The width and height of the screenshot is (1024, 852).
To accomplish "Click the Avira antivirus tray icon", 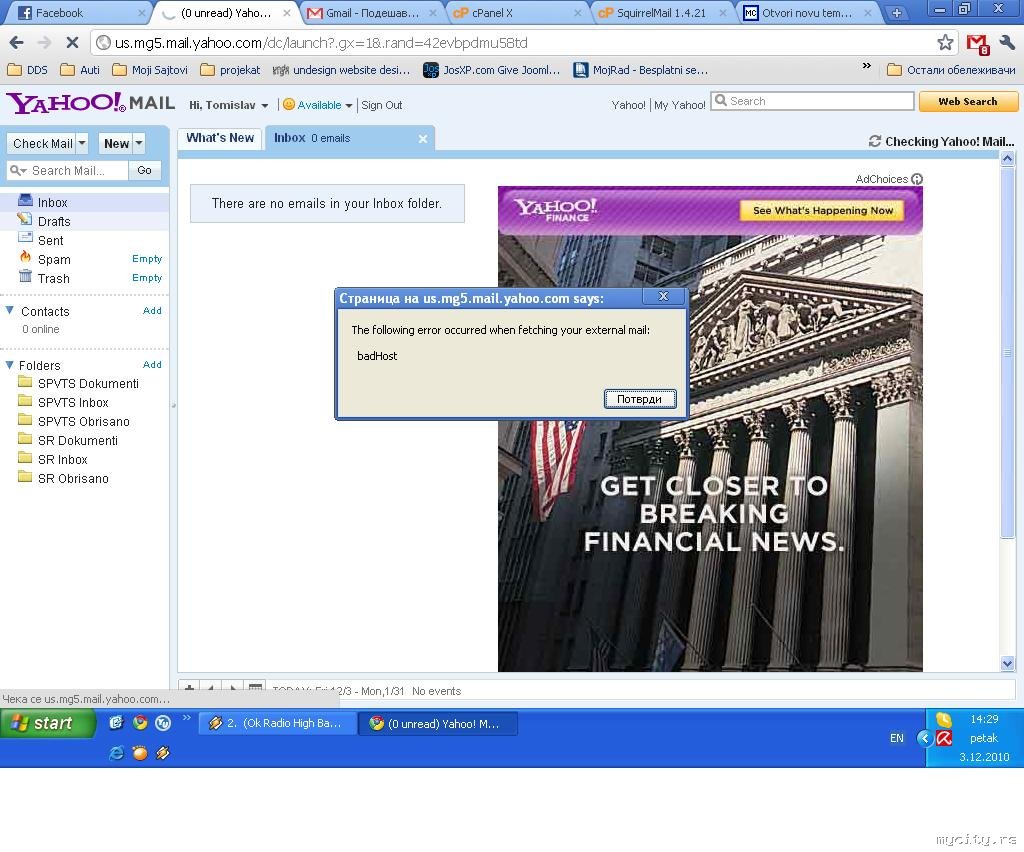I will click(944, 738).
